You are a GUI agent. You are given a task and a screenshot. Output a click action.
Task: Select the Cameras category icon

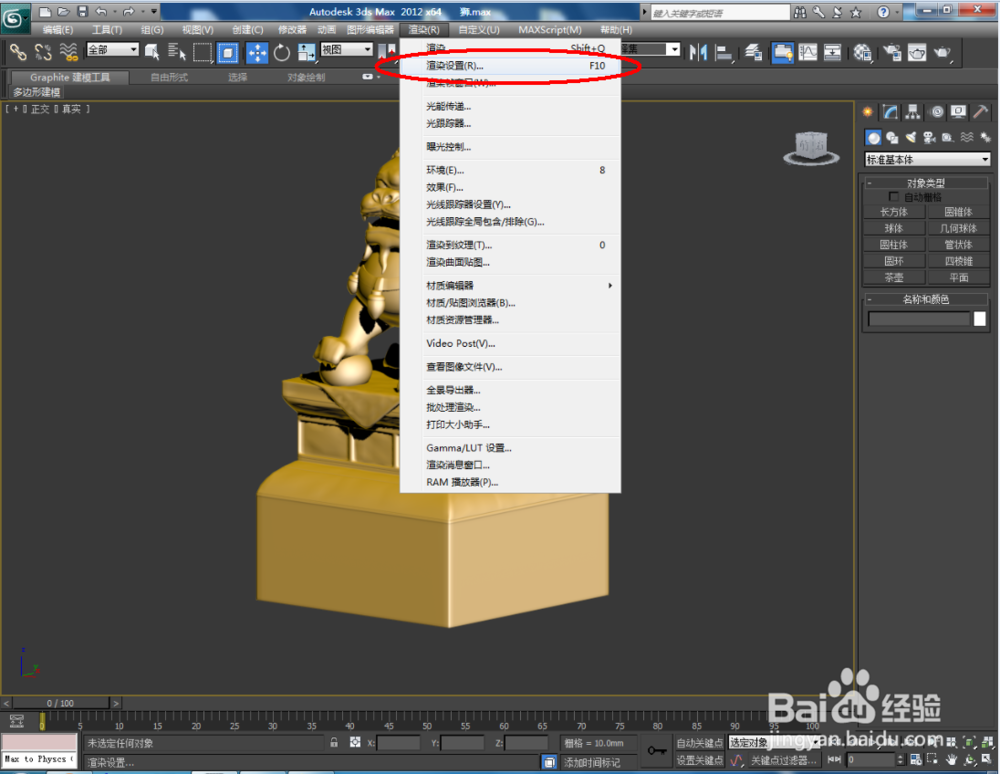(929, 137)
